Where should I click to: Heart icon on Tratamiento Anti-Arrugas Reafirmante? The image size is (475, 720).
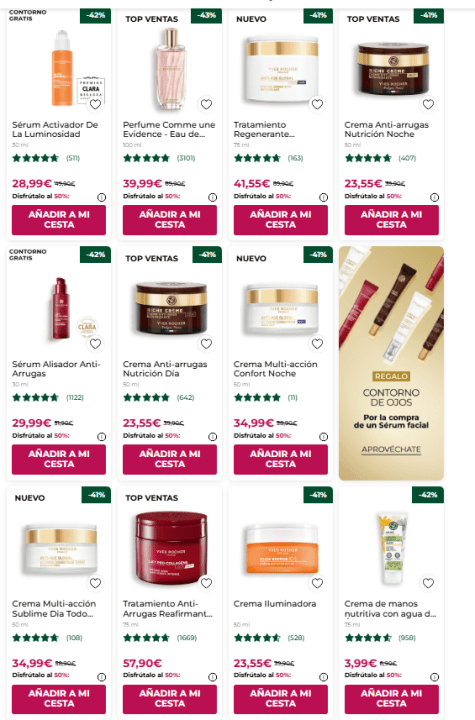206,583
